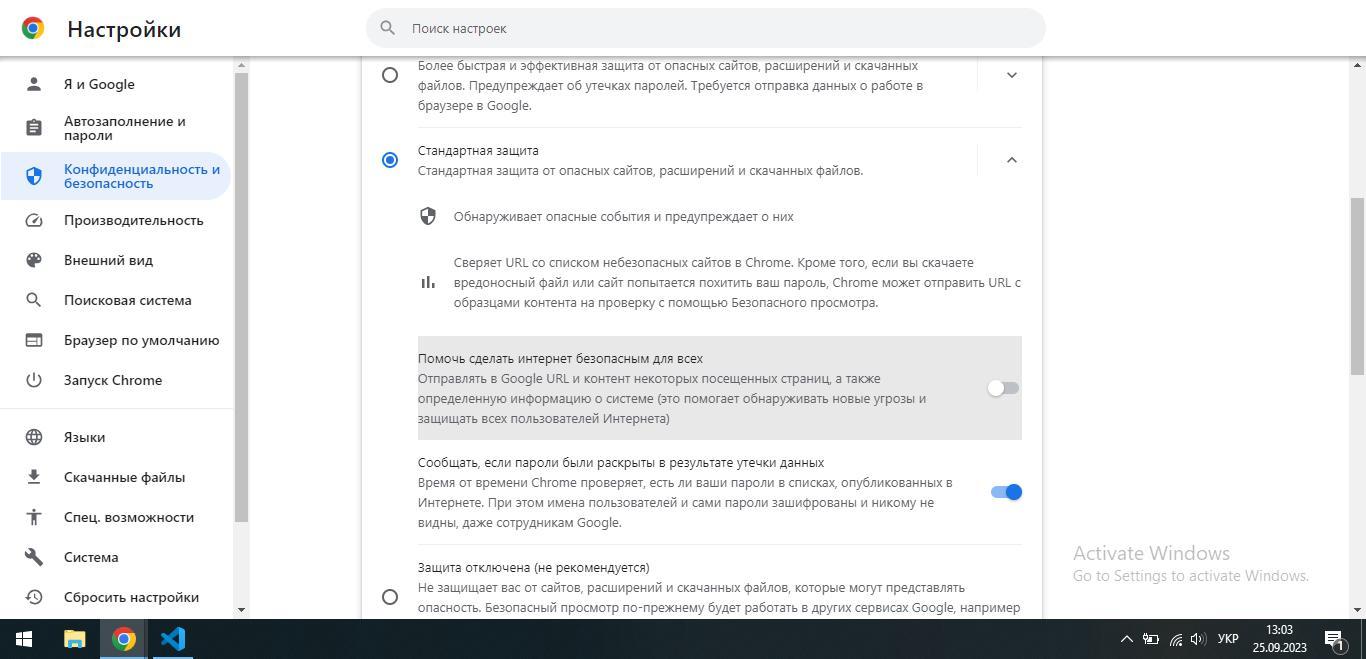
Task: Click the Запуск Chrome power icon
Action: (x=34, y=380)
